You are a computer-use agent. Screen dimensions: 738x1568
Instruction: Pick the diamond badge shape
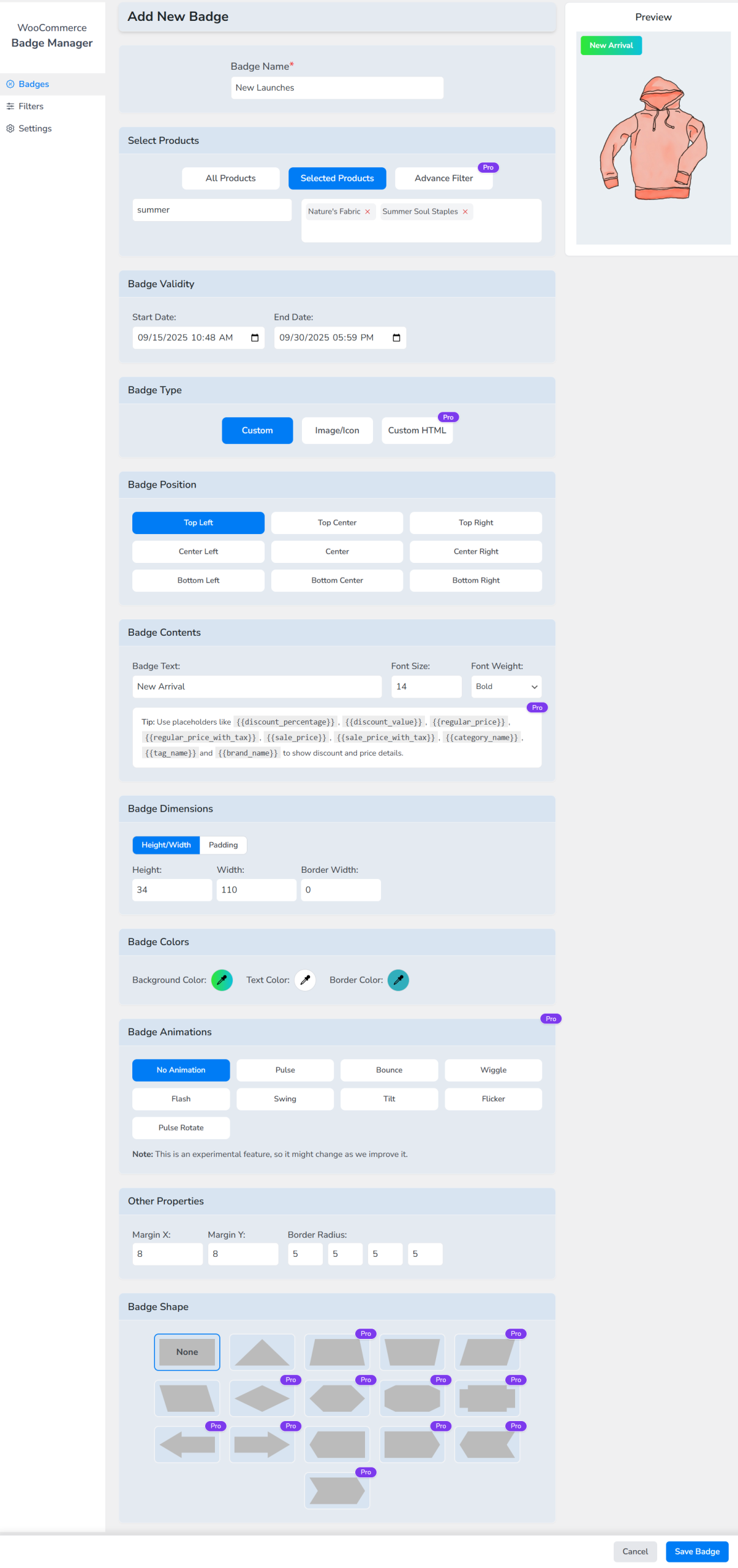[x=262, y=1398]
